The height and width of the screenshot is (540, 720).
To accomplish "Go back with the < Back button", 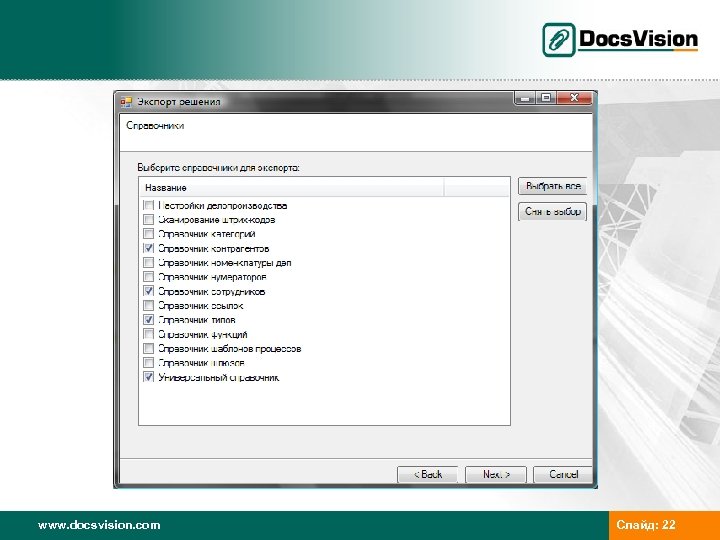I will pos(428,474).
